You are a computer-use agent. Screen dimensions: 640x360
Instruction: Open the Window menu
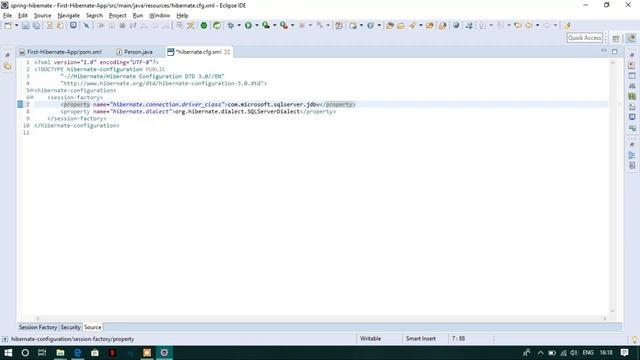click(160, 16)
